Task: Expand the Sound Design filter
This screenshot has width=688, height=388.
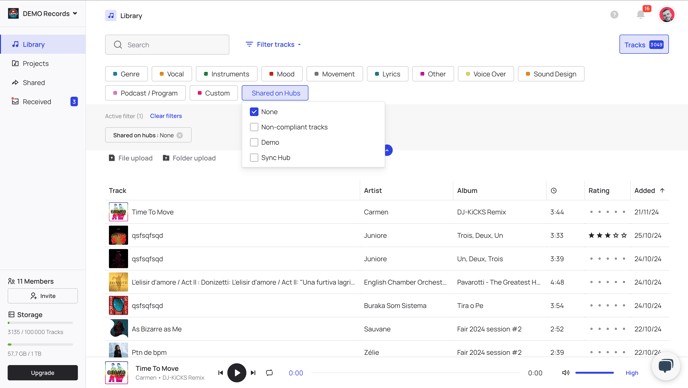Action: point(551,74)
